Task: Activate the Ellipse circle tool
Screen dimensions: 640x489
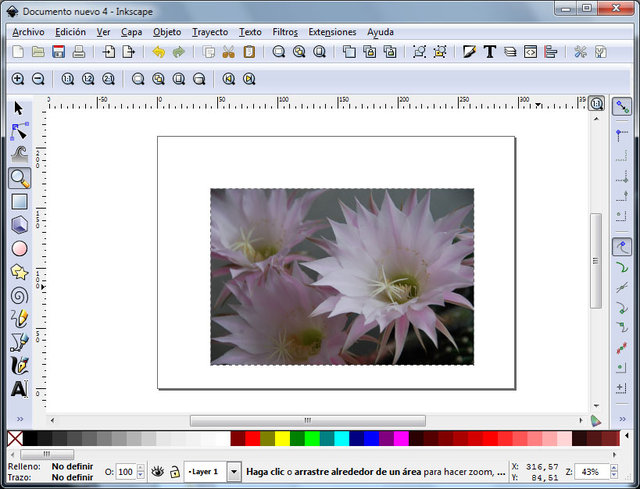Action: pos(18,248)
